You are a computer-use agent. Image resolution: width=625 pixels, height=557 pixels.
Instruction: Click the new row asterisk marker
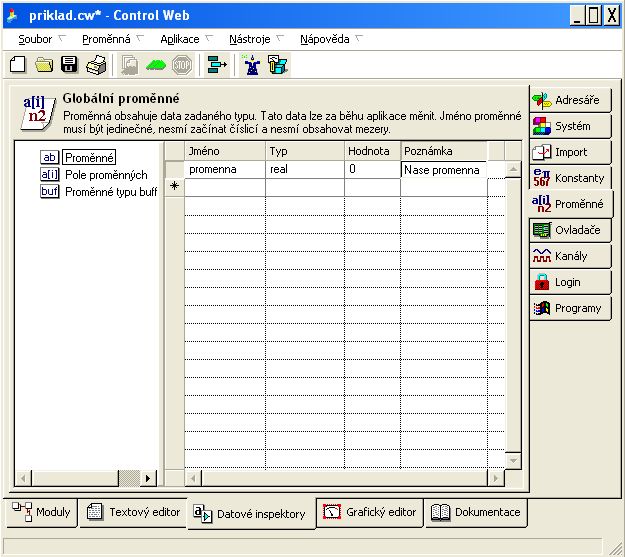[x=174, y=186]
